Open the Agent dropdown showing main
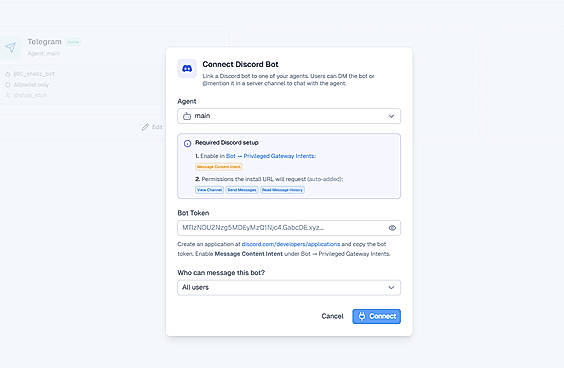The width and height of the screenshot is (564, 368). point(289,116)
